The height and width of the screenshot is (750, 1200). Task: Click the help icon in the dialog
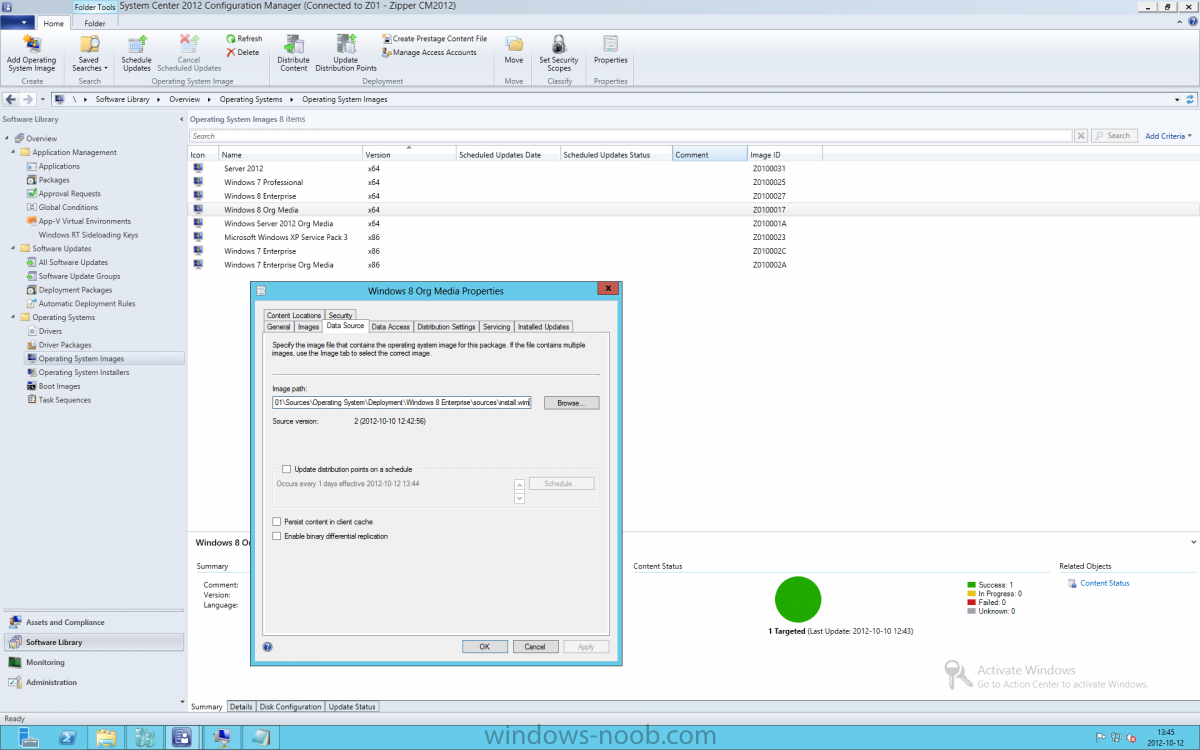268,647
